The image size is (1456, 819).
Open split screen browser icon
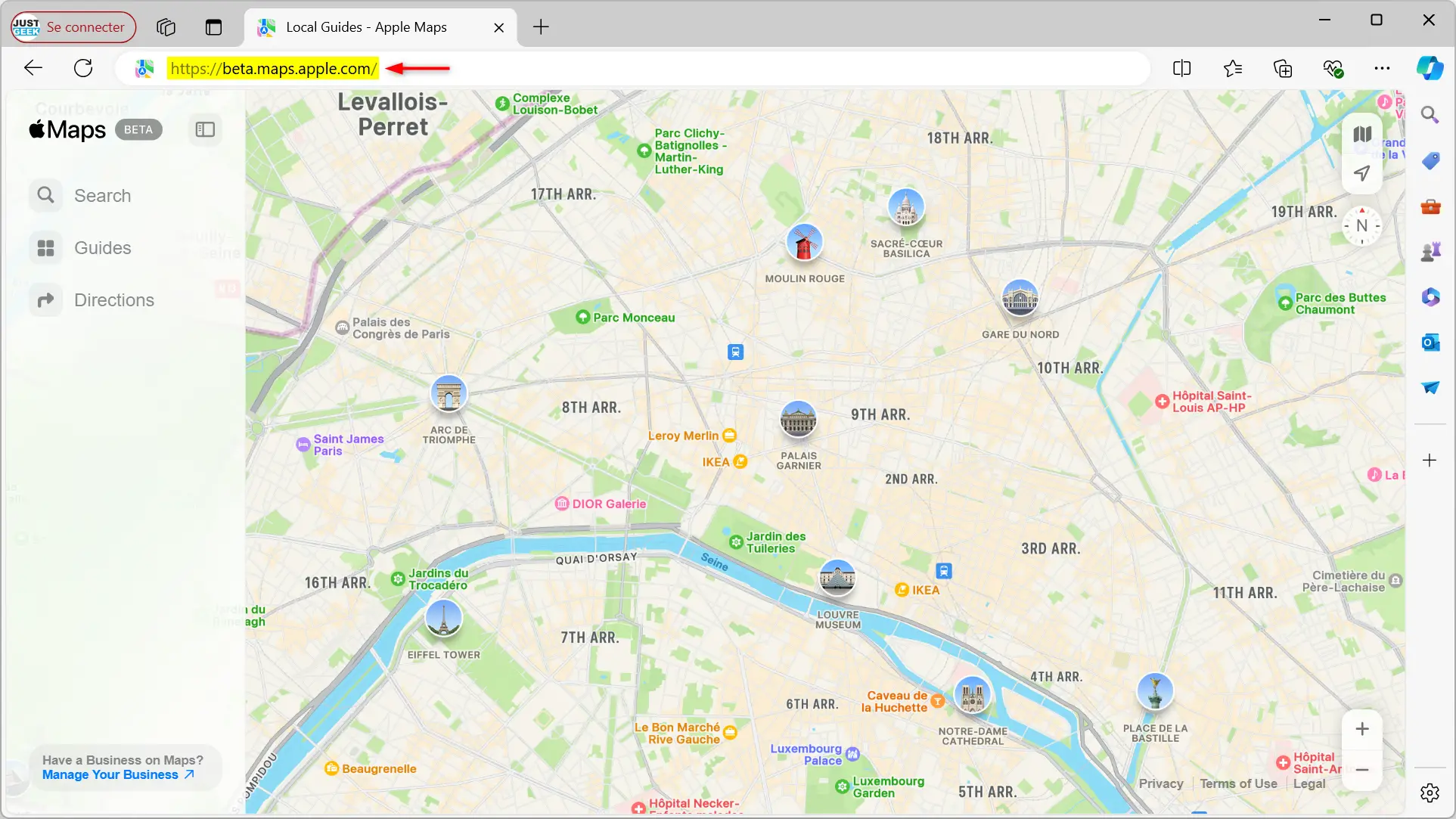coord(1181,69)
